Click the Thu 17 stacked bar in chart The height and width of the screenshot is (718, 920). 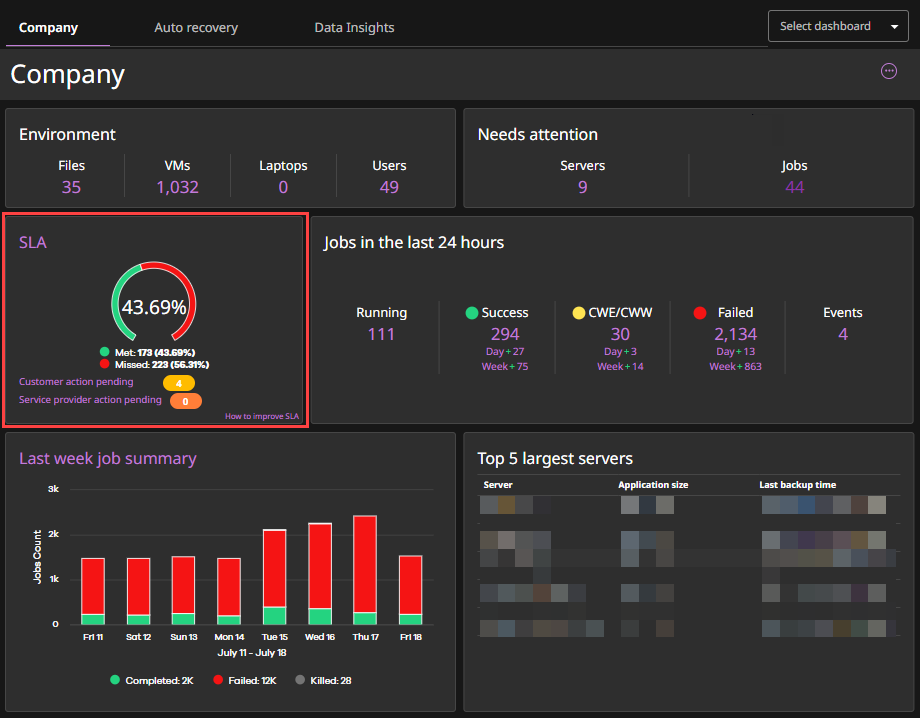(364, 570)
